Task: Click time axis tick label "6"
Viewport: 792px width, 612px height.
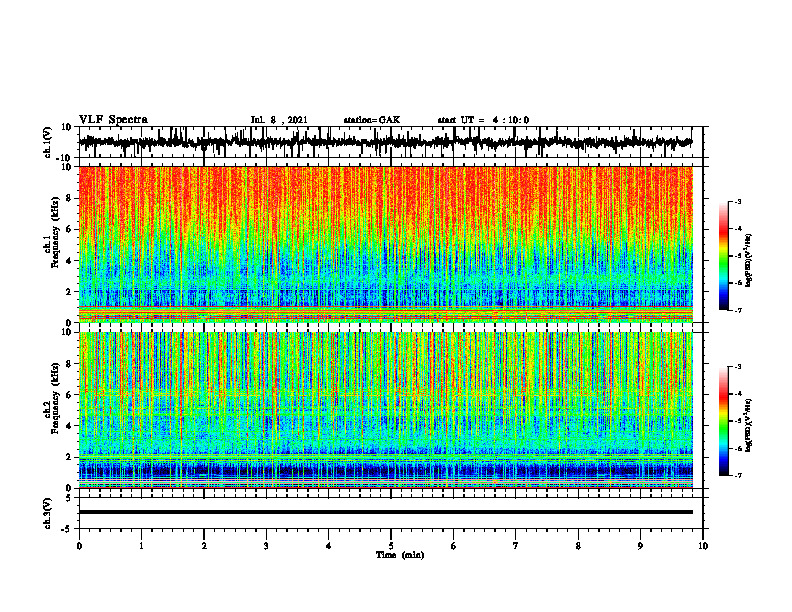Action: tap(454, 546)
